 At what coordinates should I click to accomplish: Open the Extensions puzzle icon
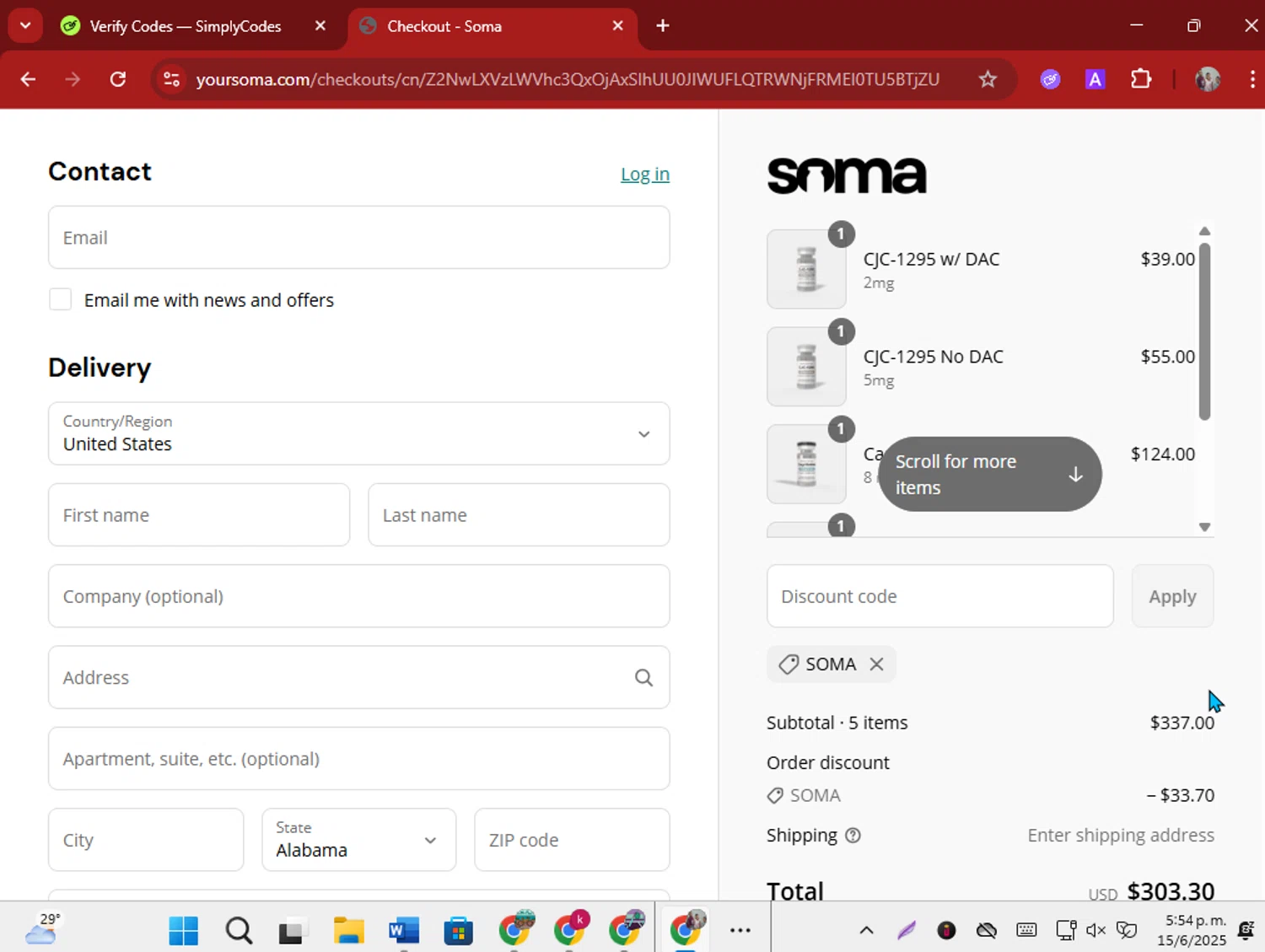coord(1140,79)
